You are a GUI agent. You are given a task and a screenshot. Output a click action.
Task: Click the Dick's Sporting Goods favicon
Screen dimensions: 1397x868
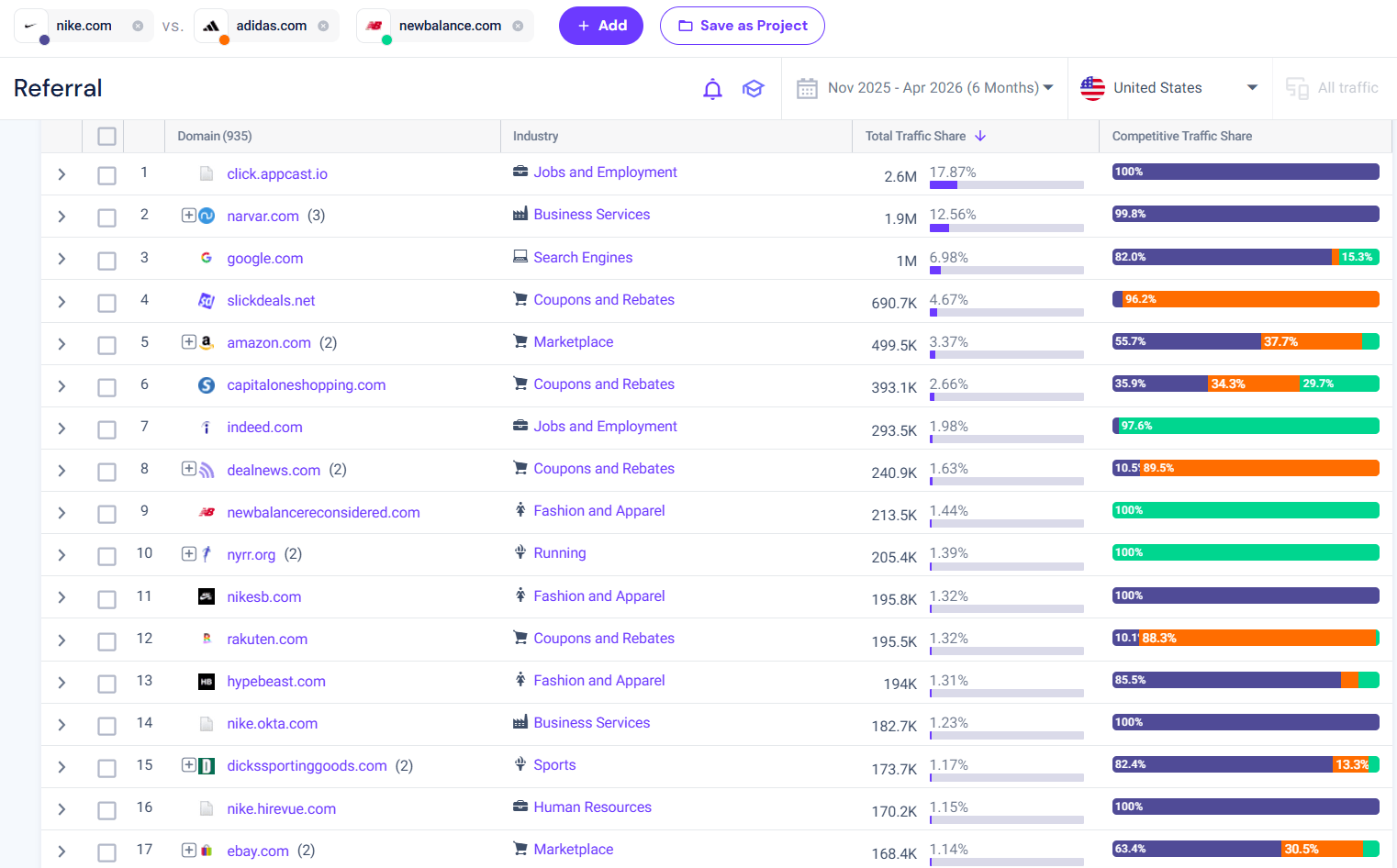(x=207, y=766)
